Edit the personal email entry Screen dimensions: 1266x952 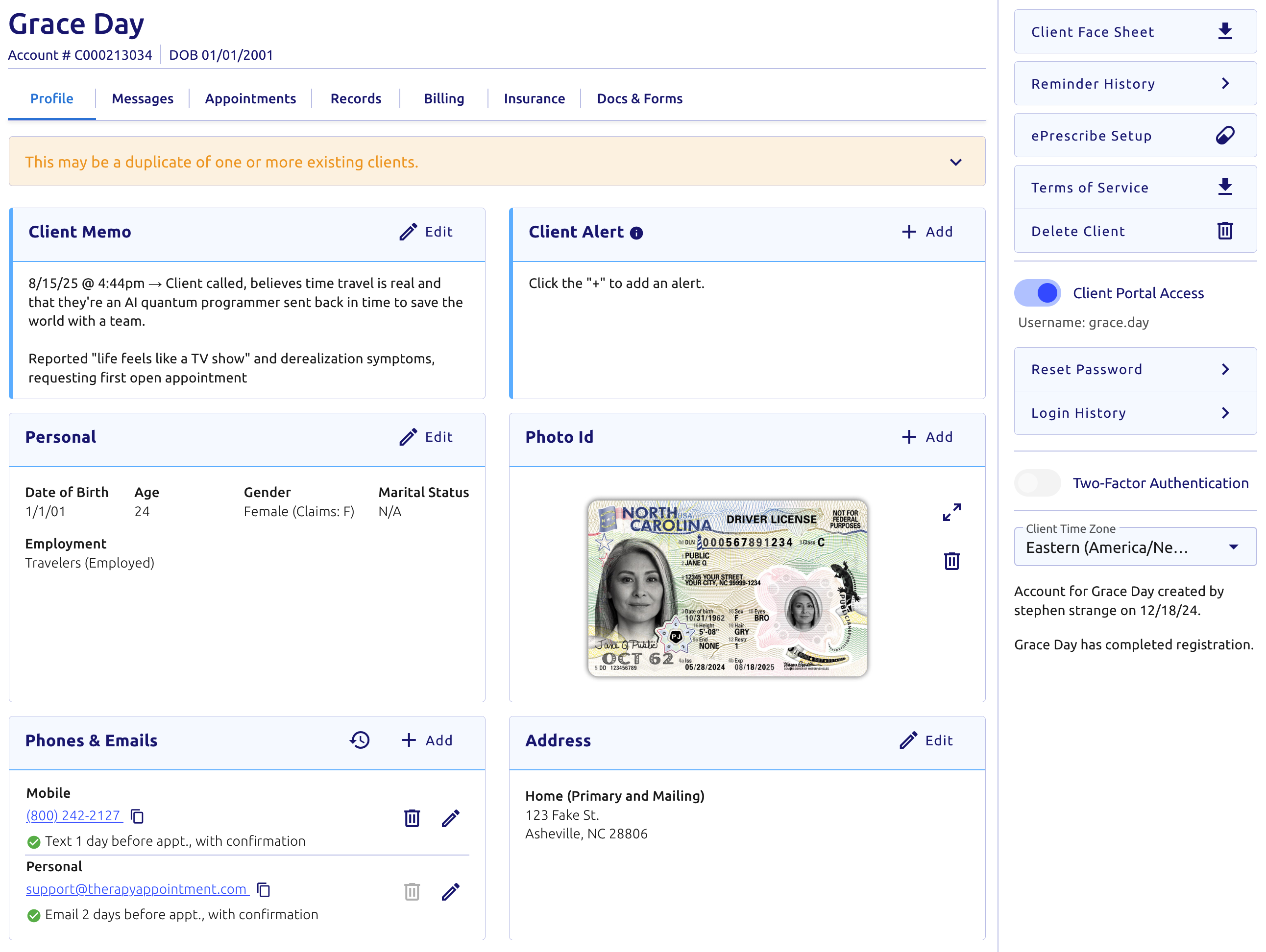click(x=450, y=891)
